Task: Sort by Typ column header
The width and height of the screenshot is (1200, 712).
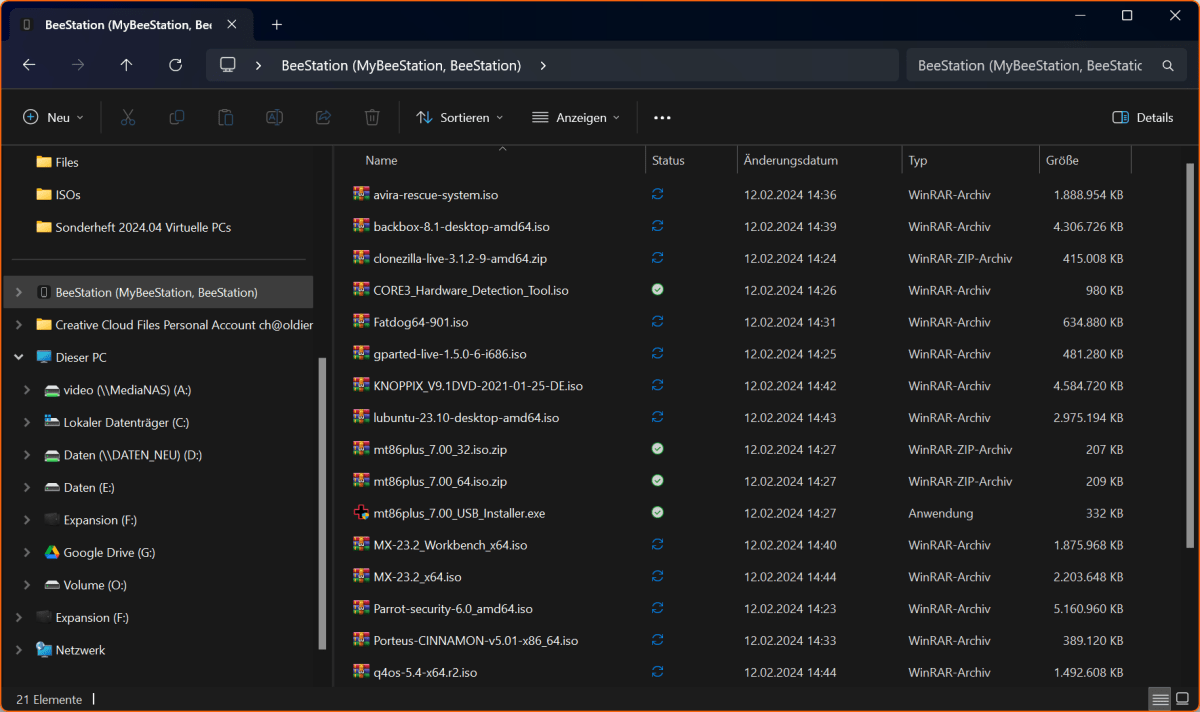Action: [x=918, y=160]
